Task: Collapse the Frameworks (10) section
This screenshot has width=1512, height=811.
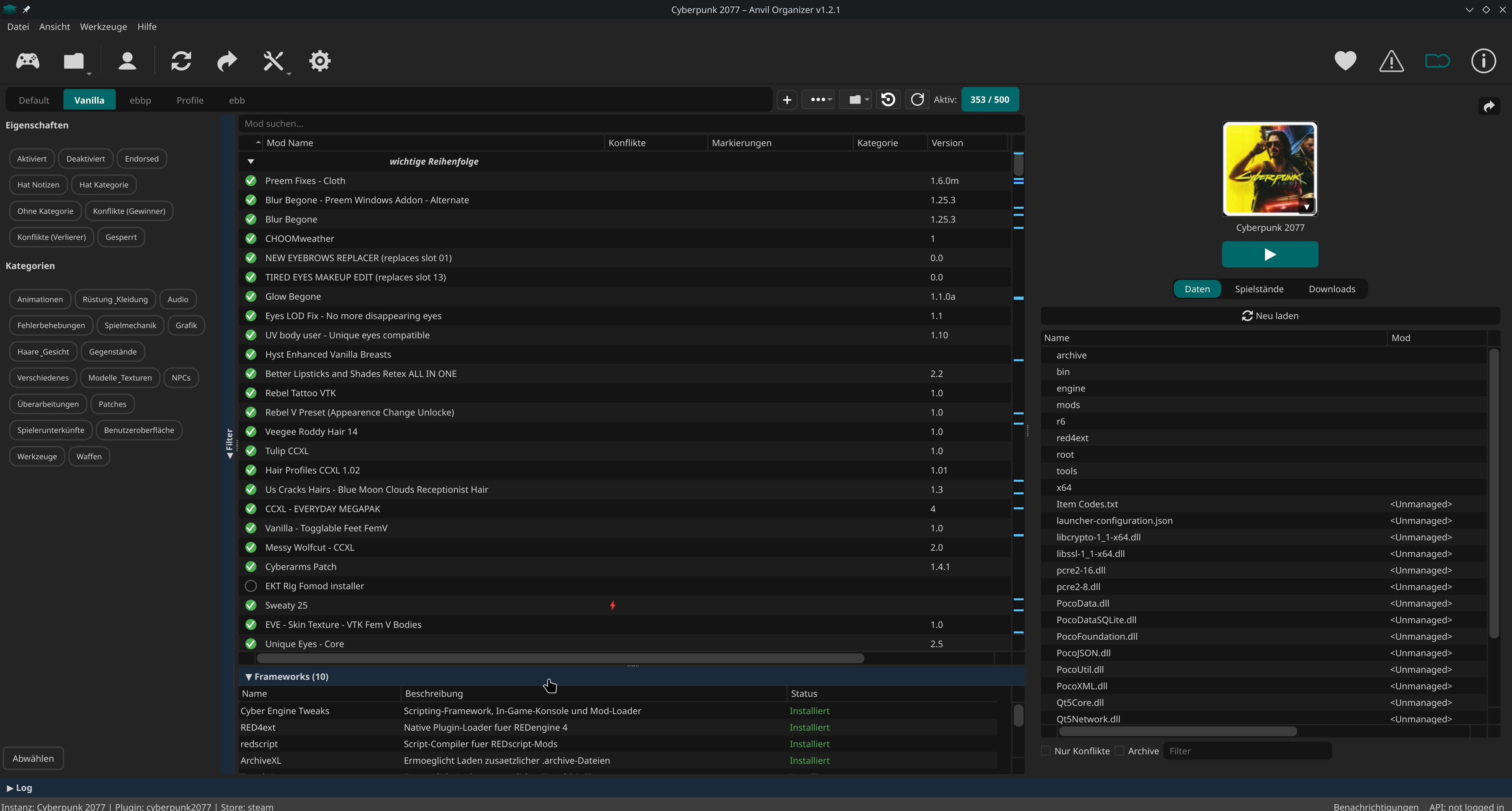Action: [248, 677]
